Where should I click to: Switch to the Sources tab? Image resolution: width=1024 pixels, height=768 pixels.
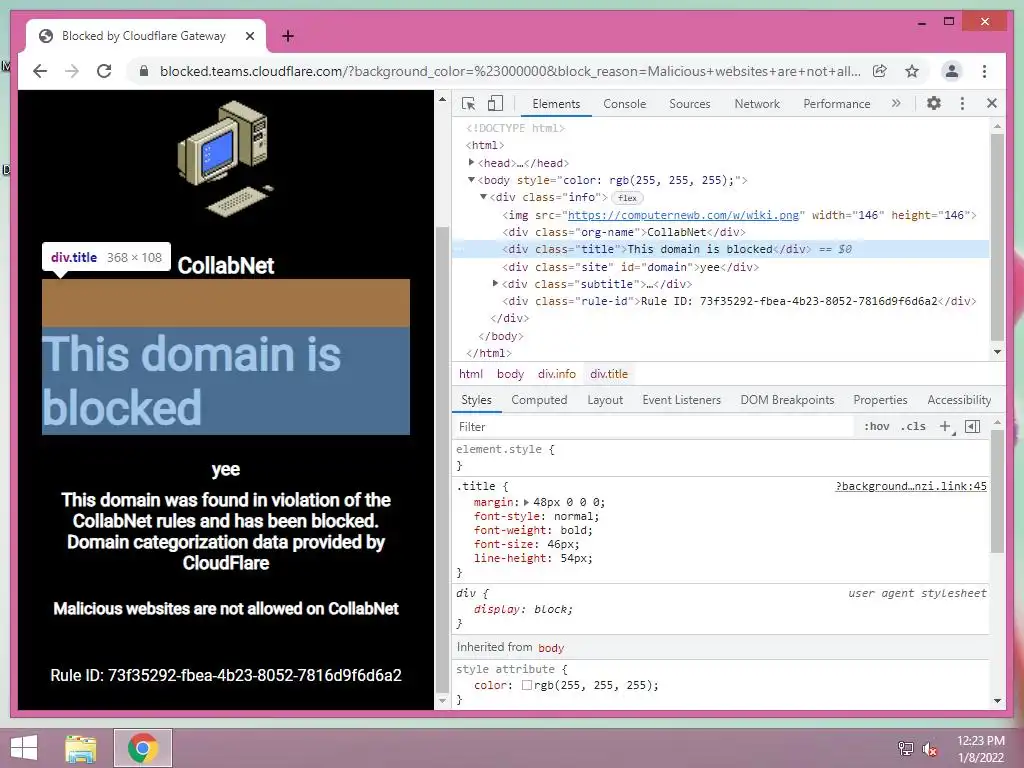pyautogui.click(x=690, y=104)
